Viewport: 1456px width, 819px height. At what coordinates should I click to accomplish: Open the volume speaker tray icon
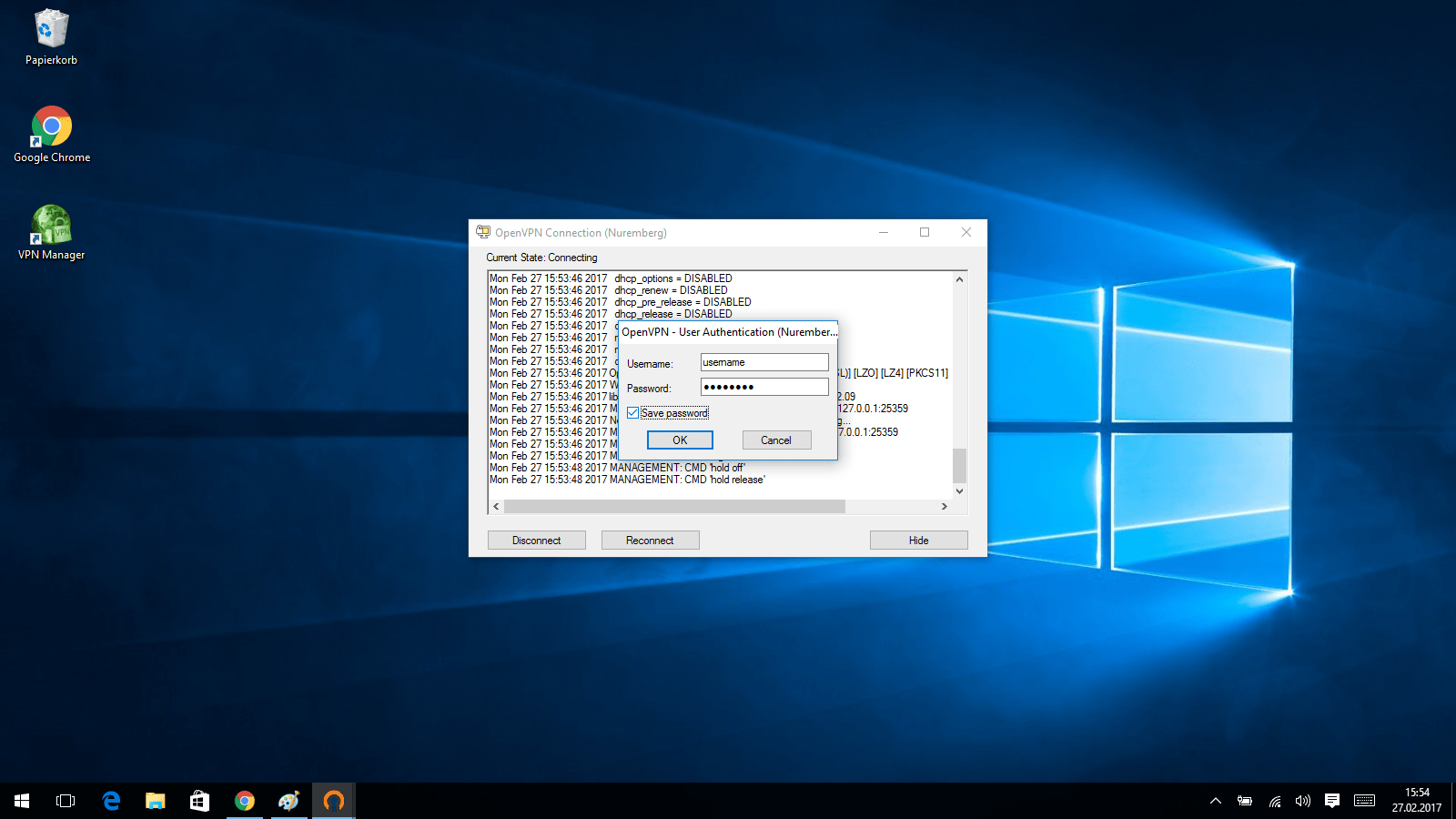1303,801
